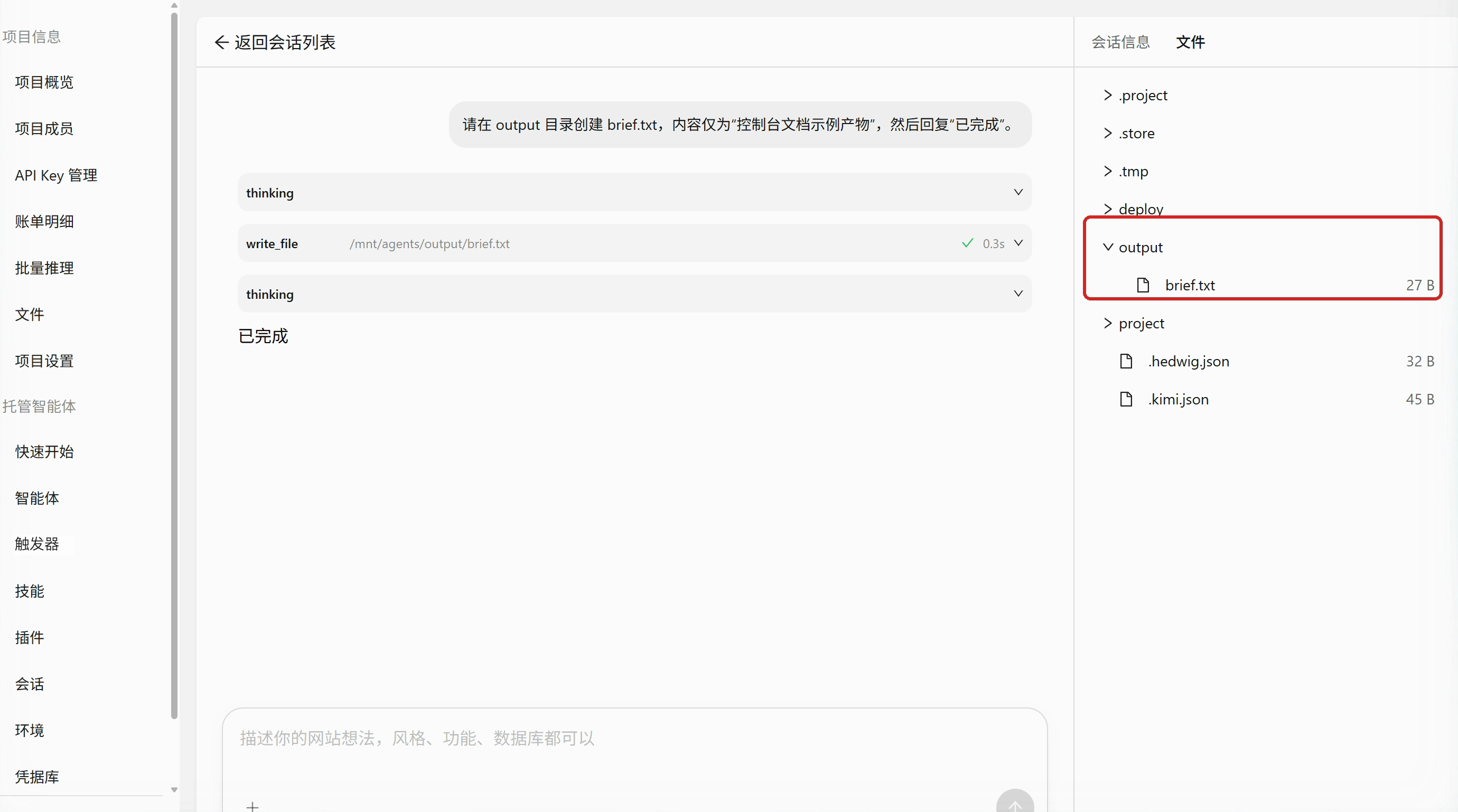Open API Key 管理 in sidebar
Image resolution: width=1458 pixels, height=812 pixels.
(x=56, y=175)
